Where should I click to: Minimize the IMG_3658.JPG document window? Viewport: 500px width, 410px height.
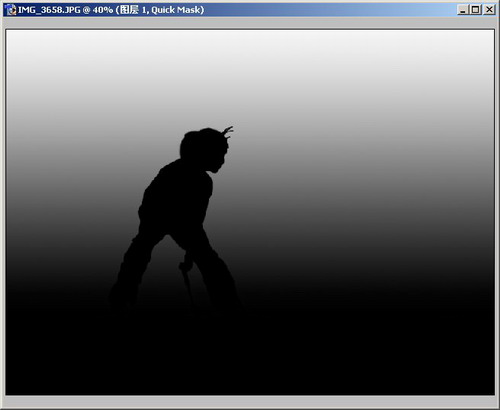(463, 10)
